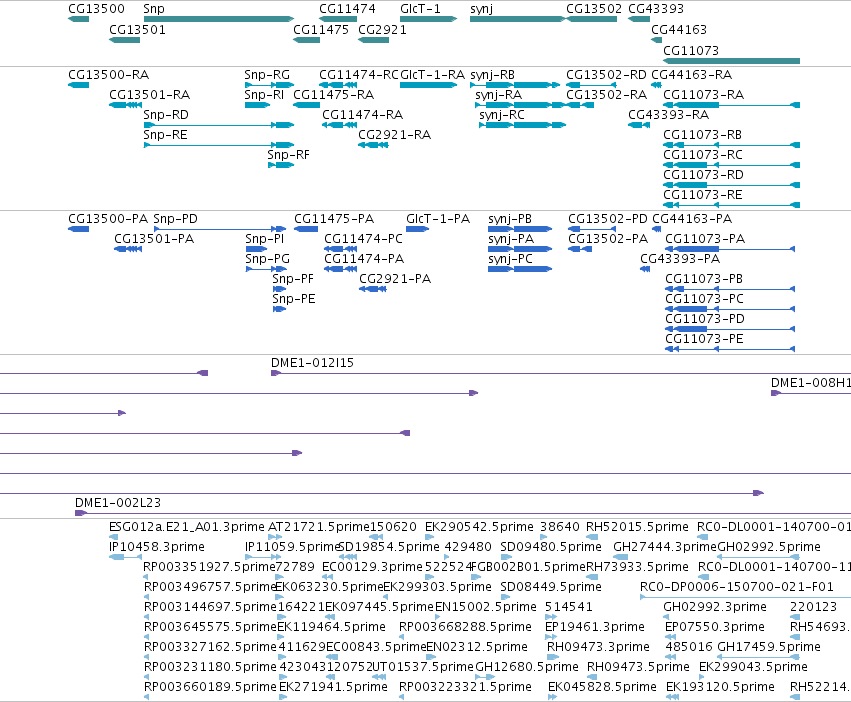Click protein CG2921-PA
The width and height of the screenshot is (851, 702).
coord(373,289)
